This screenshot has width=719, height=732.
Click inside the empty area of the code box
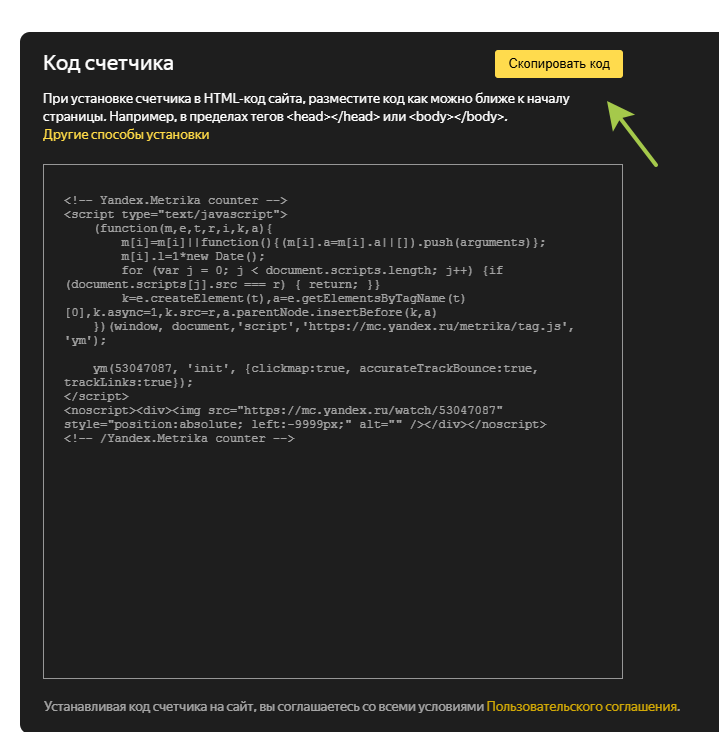332,560
